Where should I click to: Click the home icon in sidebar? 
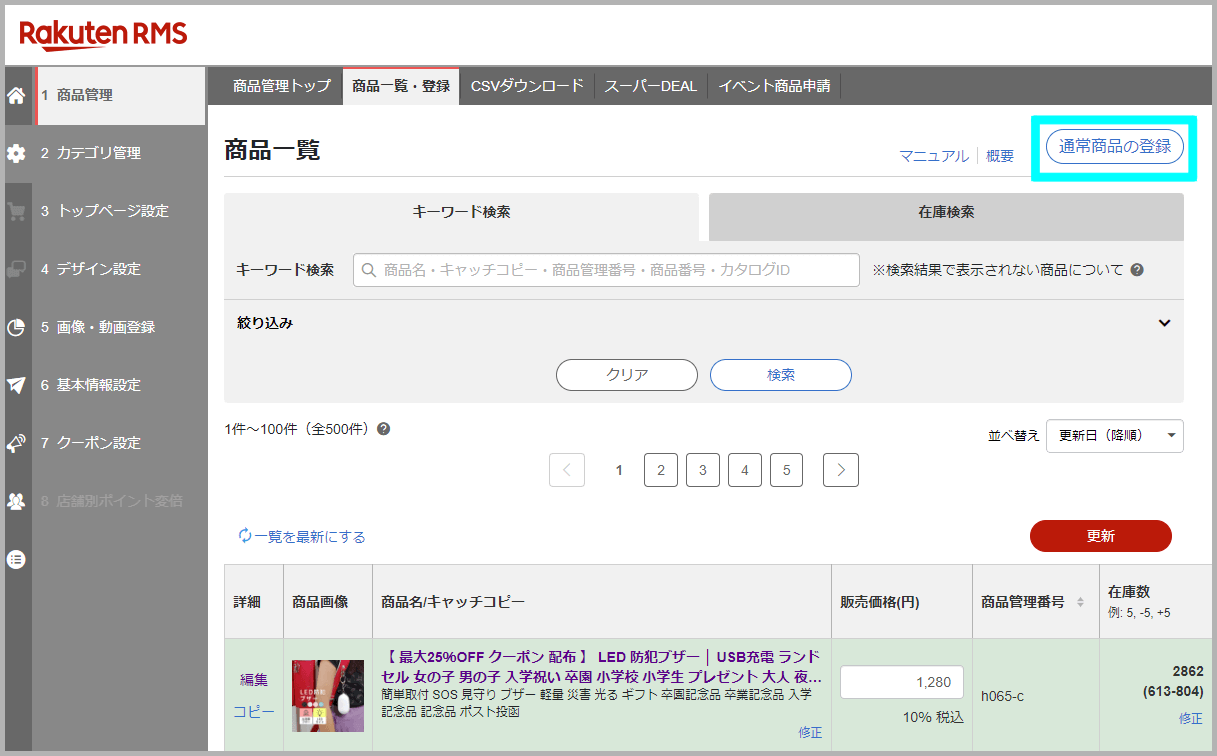[16, 96]
